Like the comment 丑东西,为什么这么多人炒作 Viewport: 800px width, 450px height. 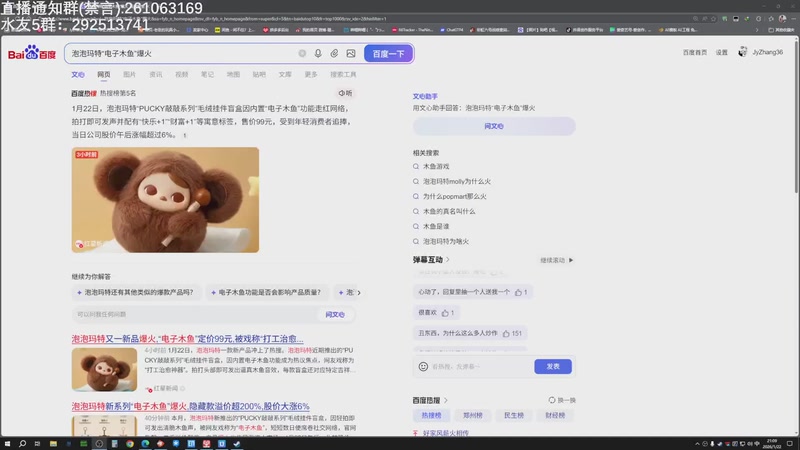pos(506,333)
